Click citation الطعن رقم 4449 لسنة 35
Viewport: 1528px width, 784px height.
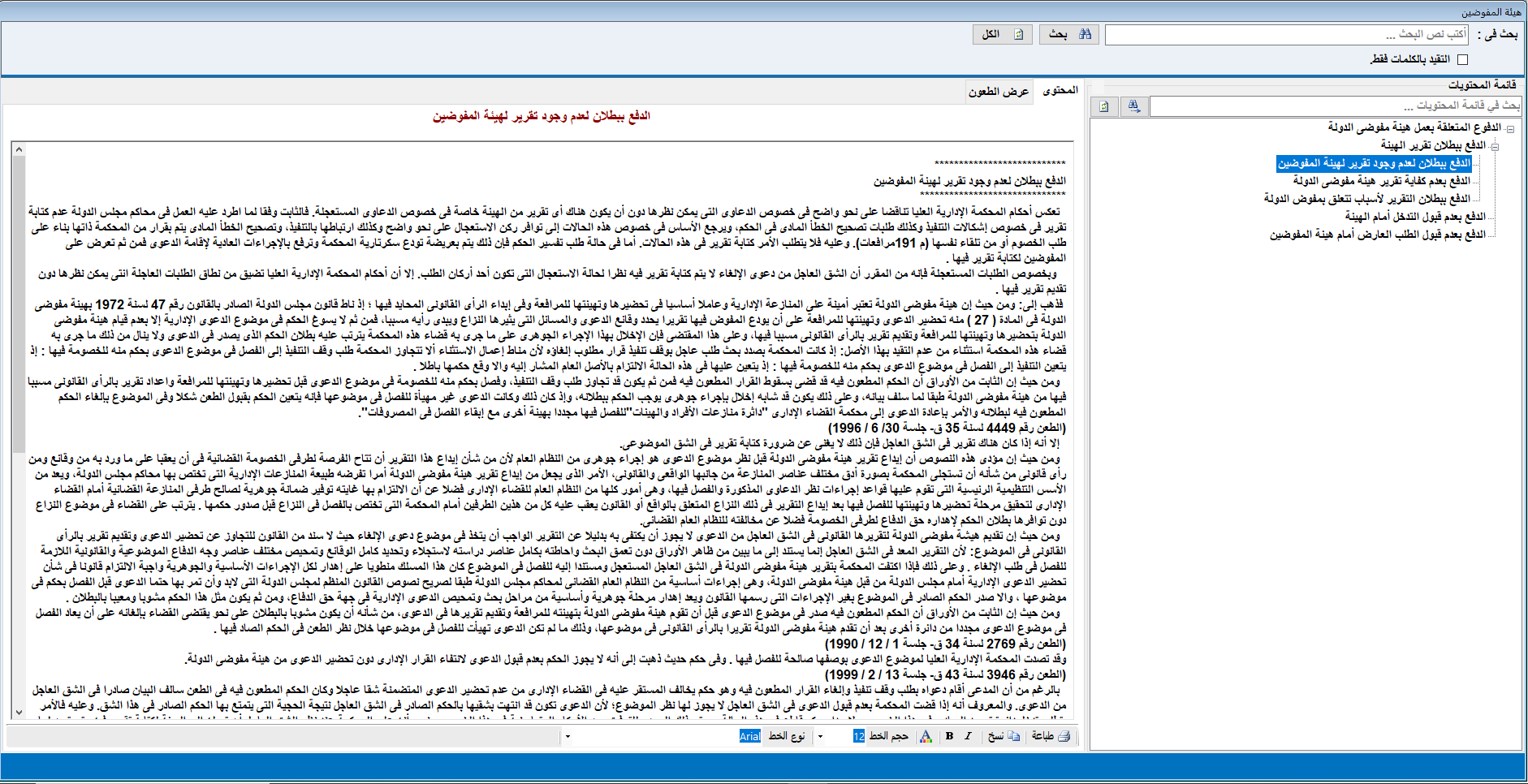947,428
